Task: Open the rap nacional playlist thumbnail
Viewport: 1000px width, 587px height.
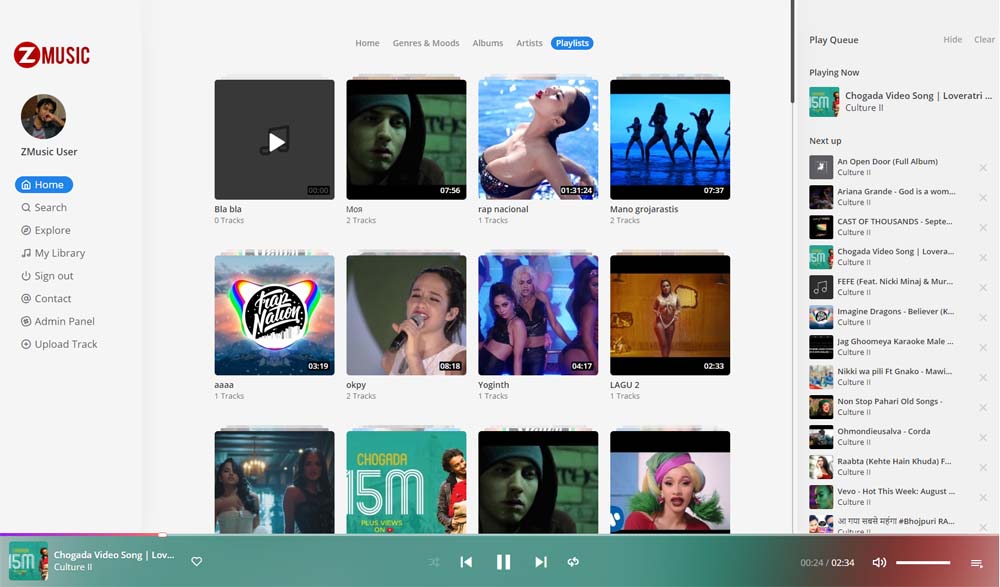Action: point(538,140)
